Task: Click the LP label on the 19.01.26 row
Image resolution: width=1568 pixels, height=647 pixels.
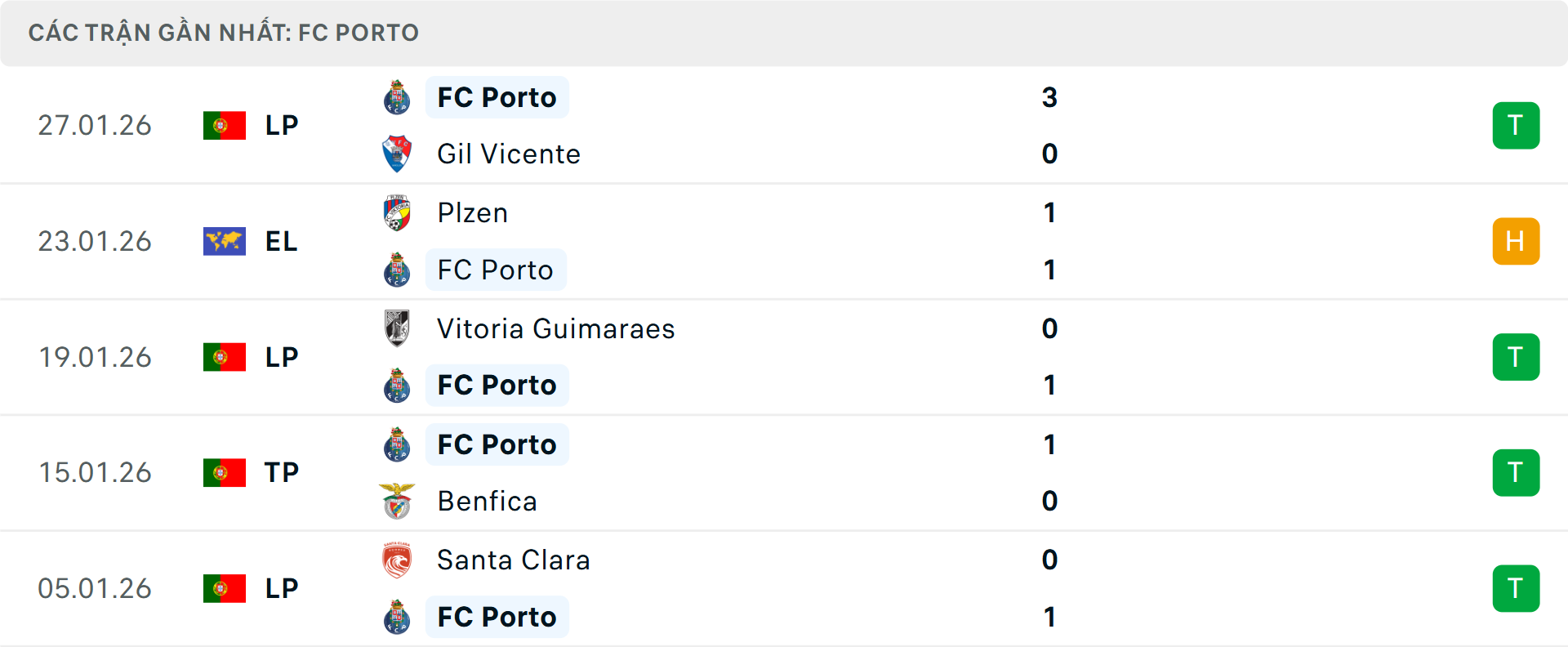Action: pos(281,357)
